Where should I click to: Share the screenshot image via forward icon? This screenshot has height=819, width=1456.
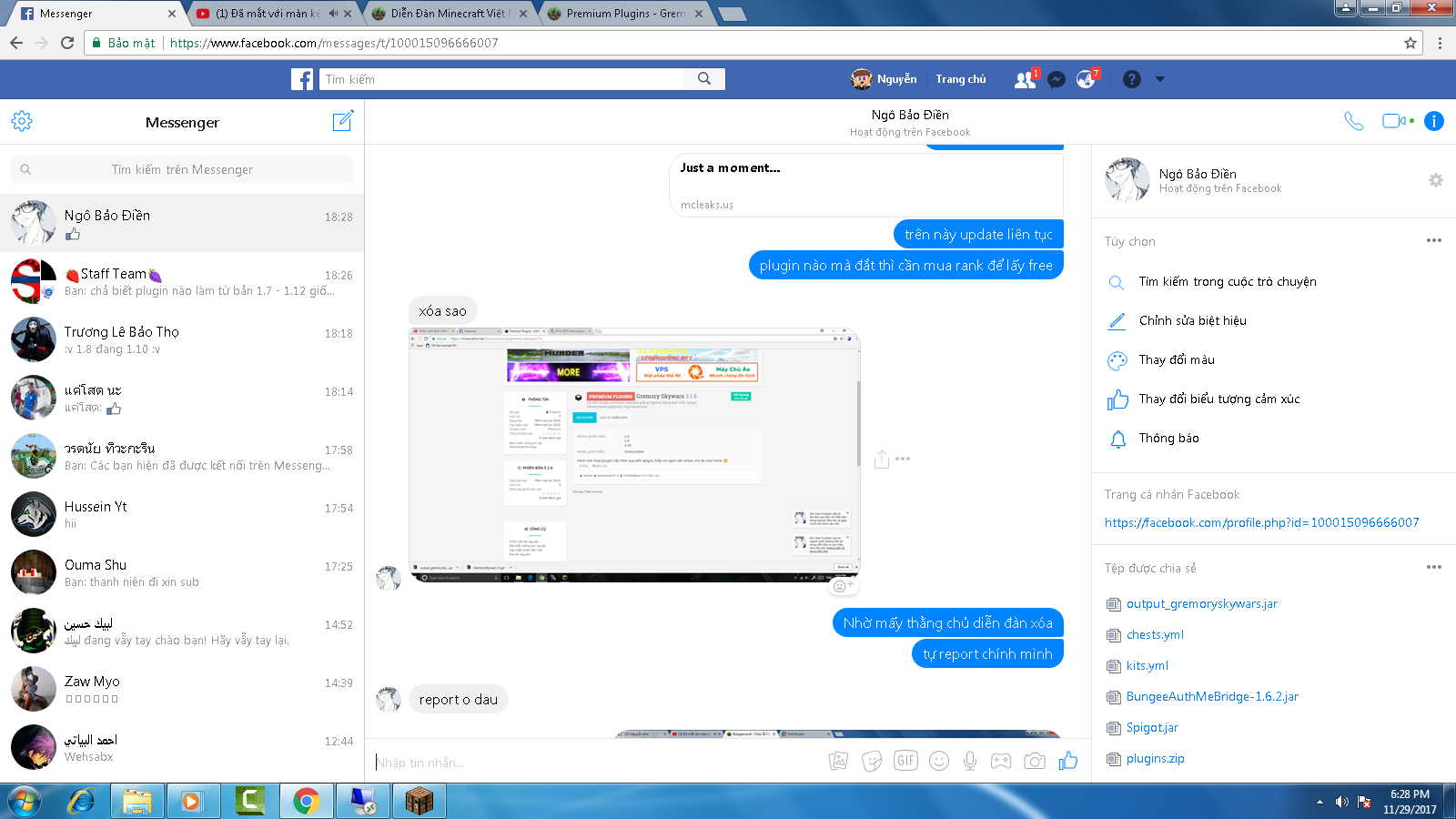[881, 459]
